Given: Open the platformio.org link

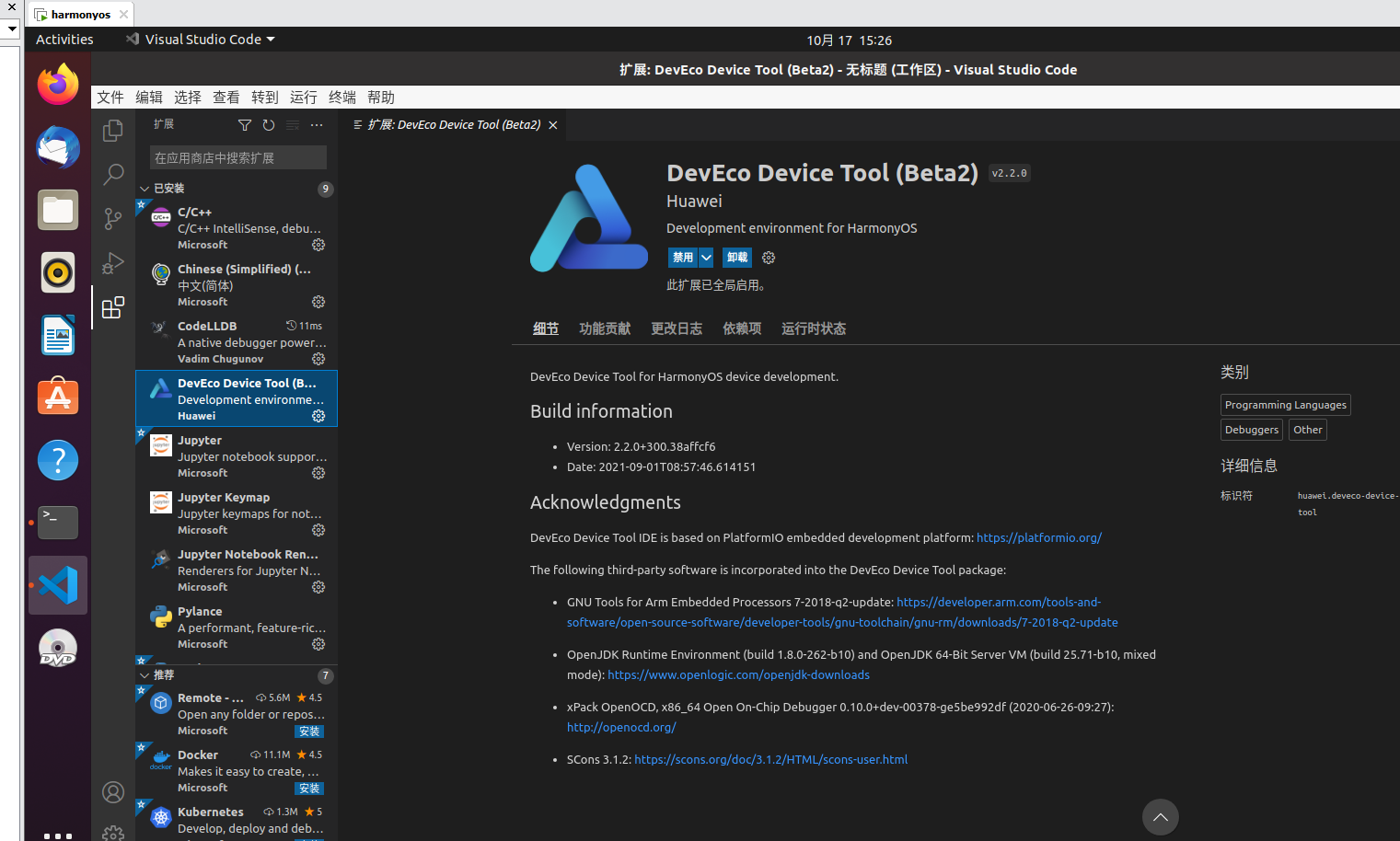Looking at the screenshot, I should [x=1038, y=538].
